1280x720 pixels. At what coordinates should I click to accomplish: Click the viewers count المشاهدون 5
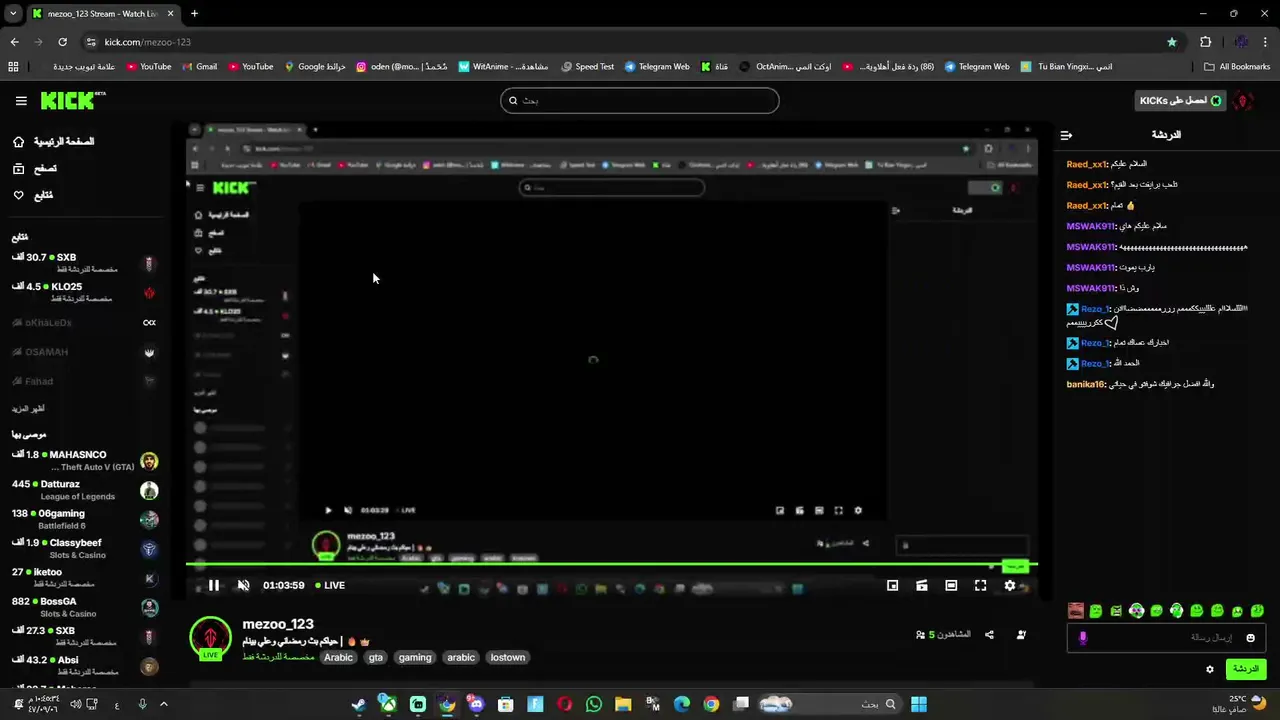(x=943, y=635)
